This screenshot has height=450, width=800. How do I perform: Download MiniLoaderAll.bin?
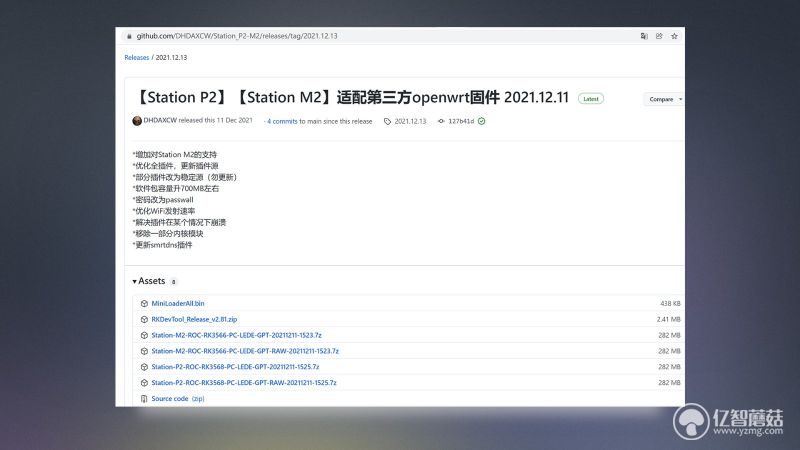point(178,304)
